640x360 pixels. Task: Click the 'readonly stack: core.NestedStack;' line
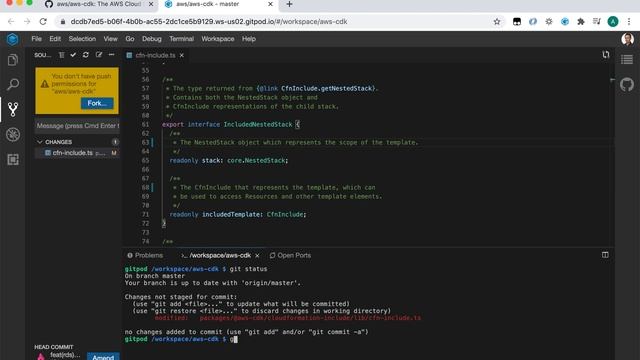click(x=229, y=160)
